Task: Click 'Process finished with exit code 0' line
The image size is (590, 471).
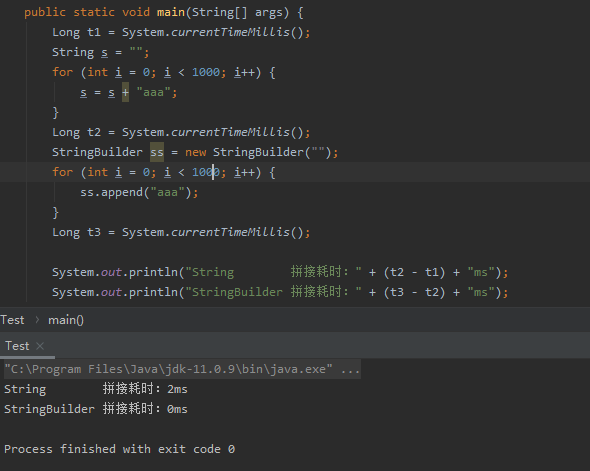Action: [120, 449]
